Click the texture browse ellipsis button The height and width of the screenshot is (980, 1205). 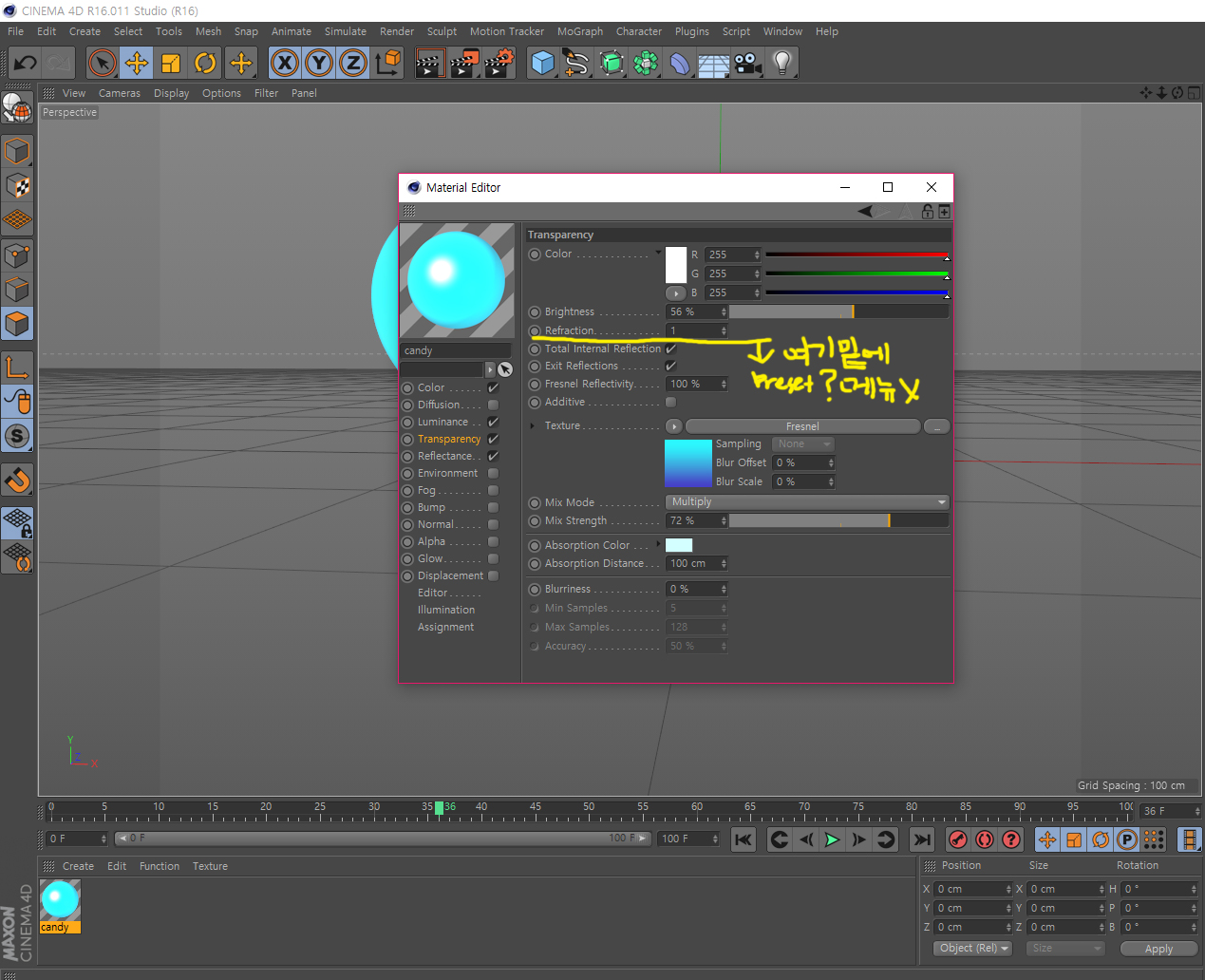click(x=936, y=426)
